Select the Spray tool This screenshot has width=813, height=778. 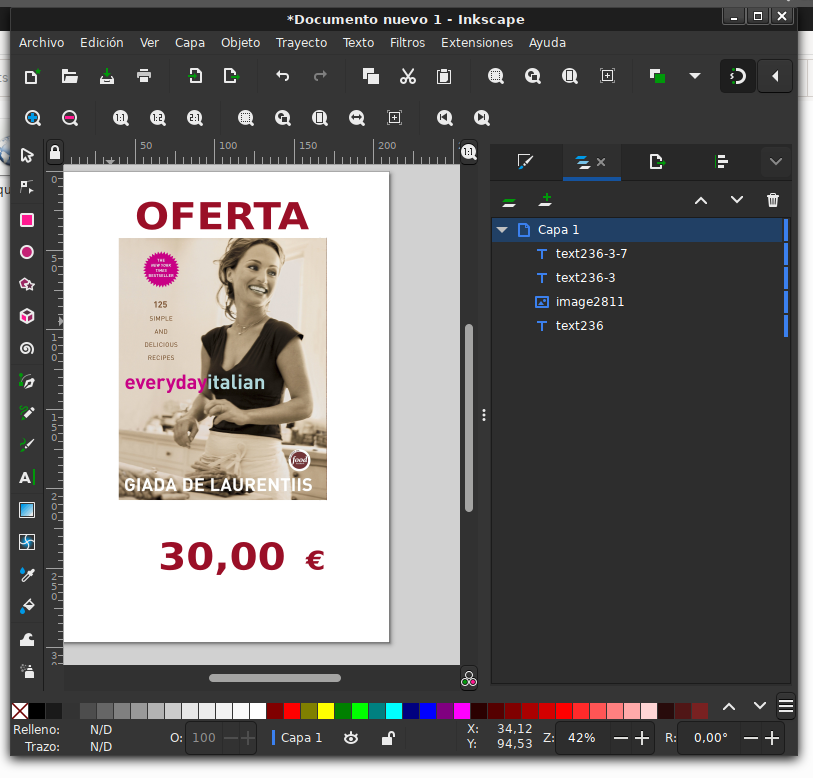[x=27, y=671]
